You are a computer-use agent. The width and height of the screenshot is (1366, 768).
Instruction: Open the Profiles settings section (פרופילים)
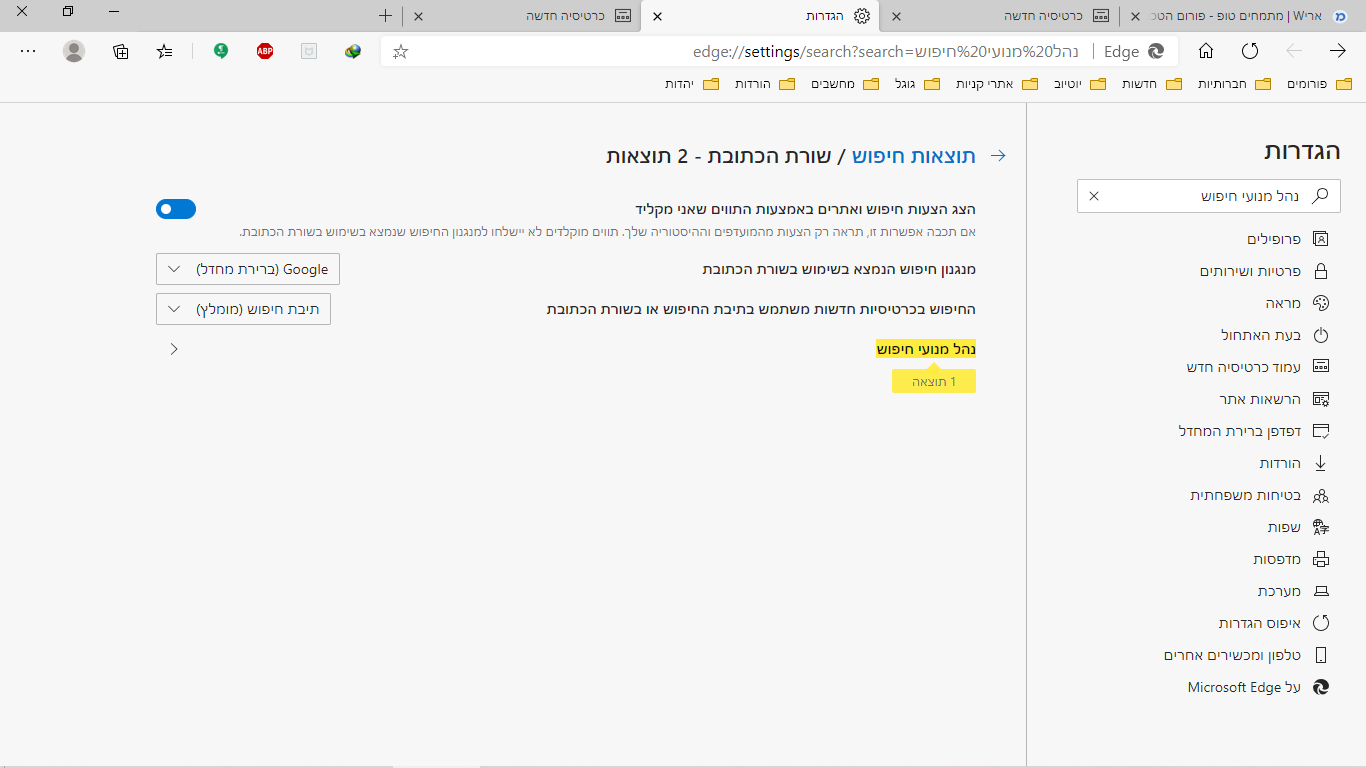point(1288,239)
